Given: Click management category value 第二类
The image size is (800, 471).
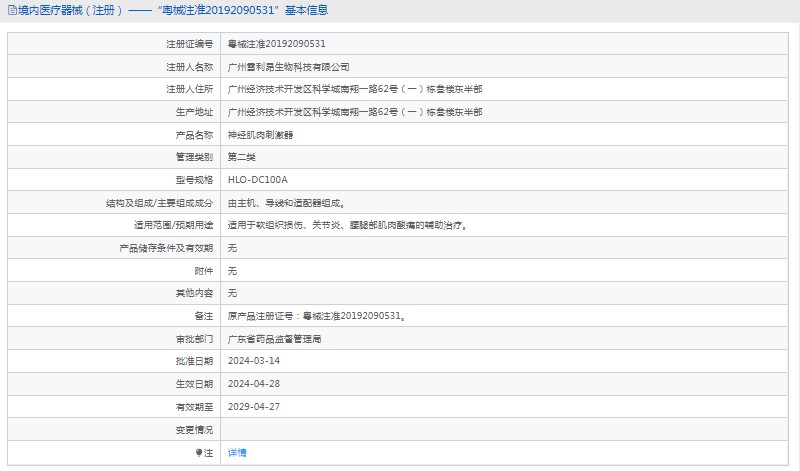Looking at the screenshot, I should pos(243,157).
